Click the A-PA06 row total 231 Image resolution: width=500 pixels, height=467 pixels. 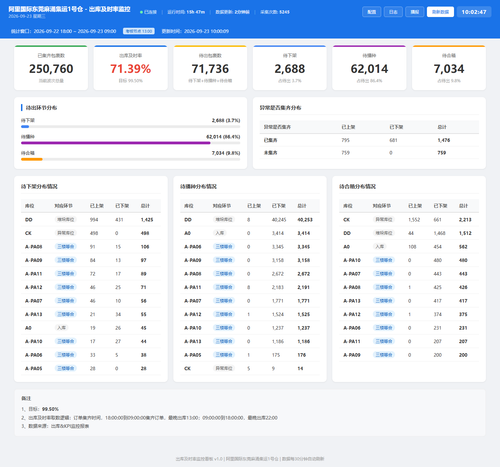463,328
